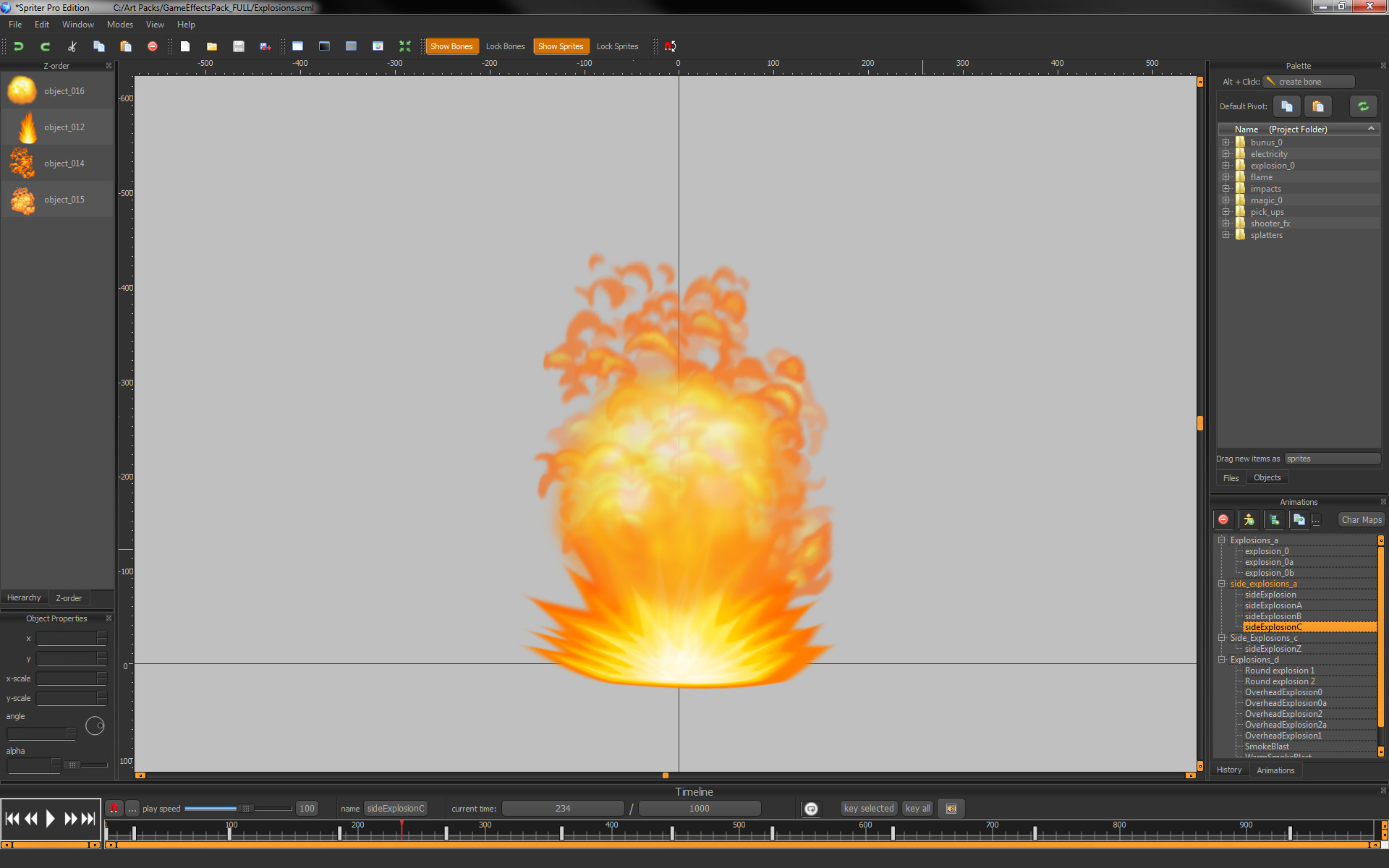
Task: Select the Undo tool in the toolbar
Action: pyautogui.click(x=18, y=46)
